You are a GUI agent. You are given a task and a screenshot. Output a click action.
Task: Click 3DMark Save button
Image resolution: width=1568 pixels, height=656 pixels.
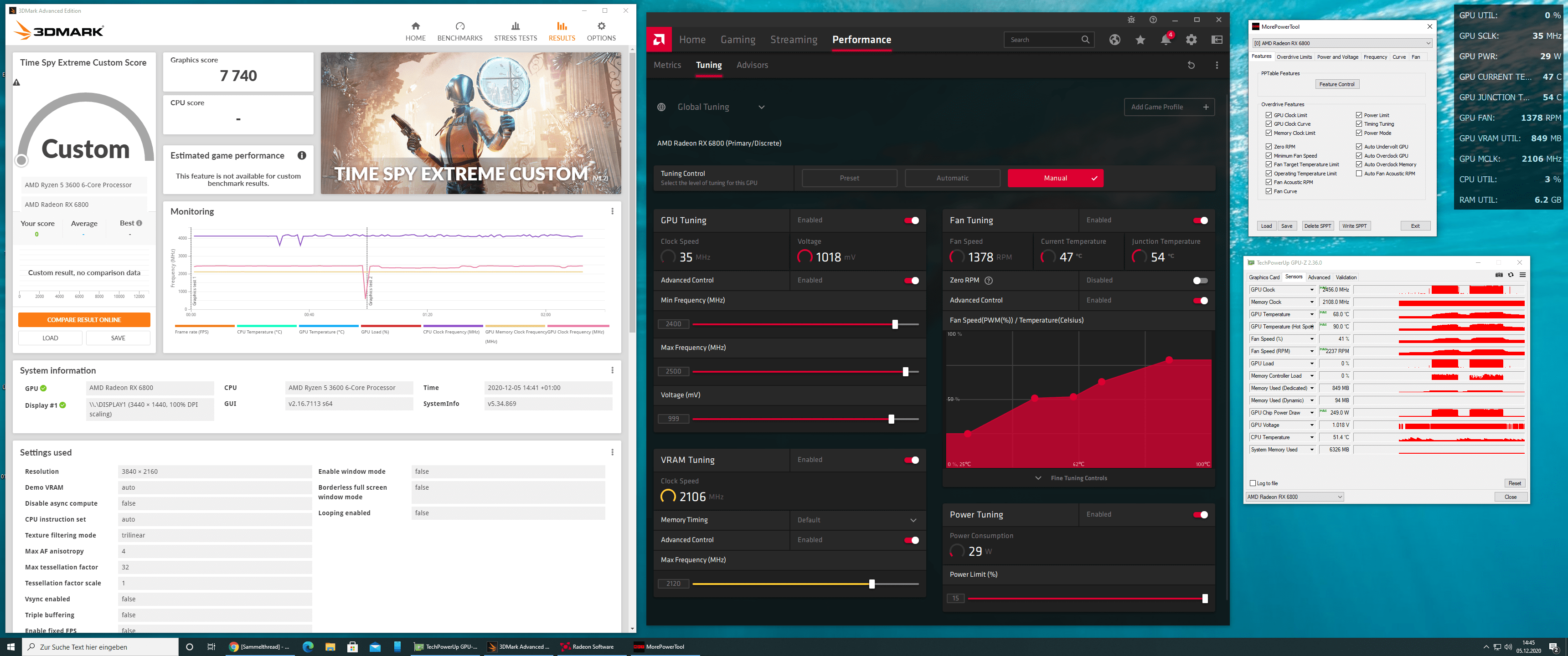click(118, 338)
